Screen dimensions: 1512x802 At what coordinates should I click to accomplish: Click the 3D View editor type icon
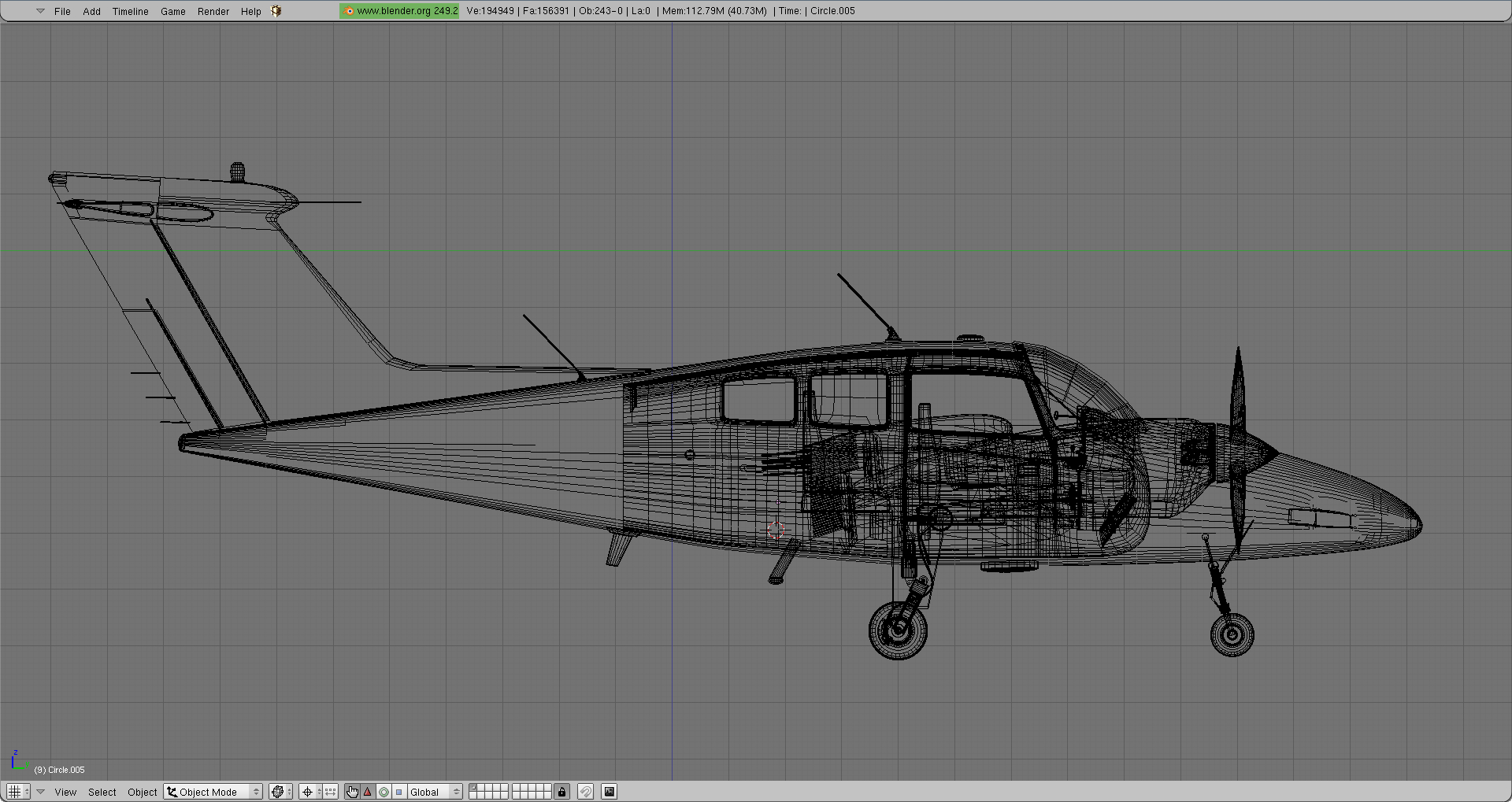pyautogui.click(x=17, y=791)
